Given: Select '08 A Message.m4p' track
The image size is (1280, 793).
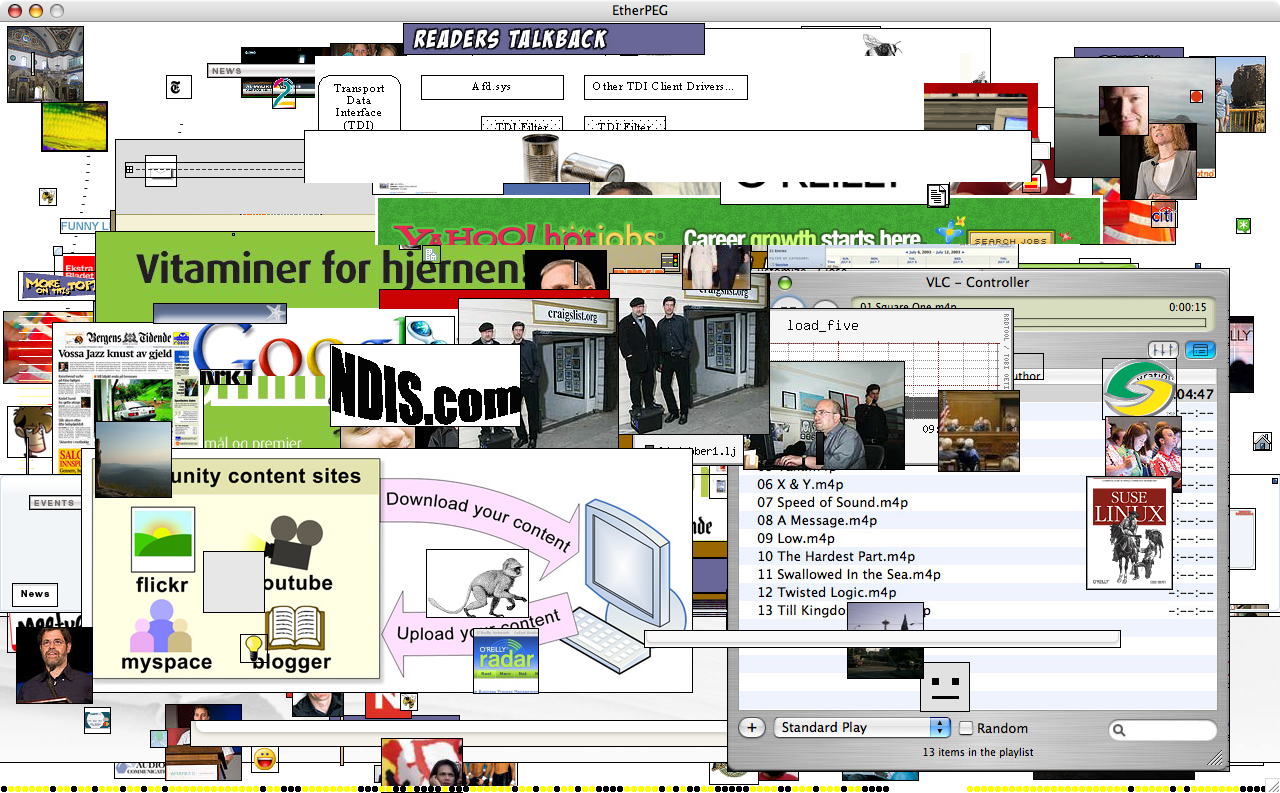Looking at the screenshot, I should coord(817,520).
